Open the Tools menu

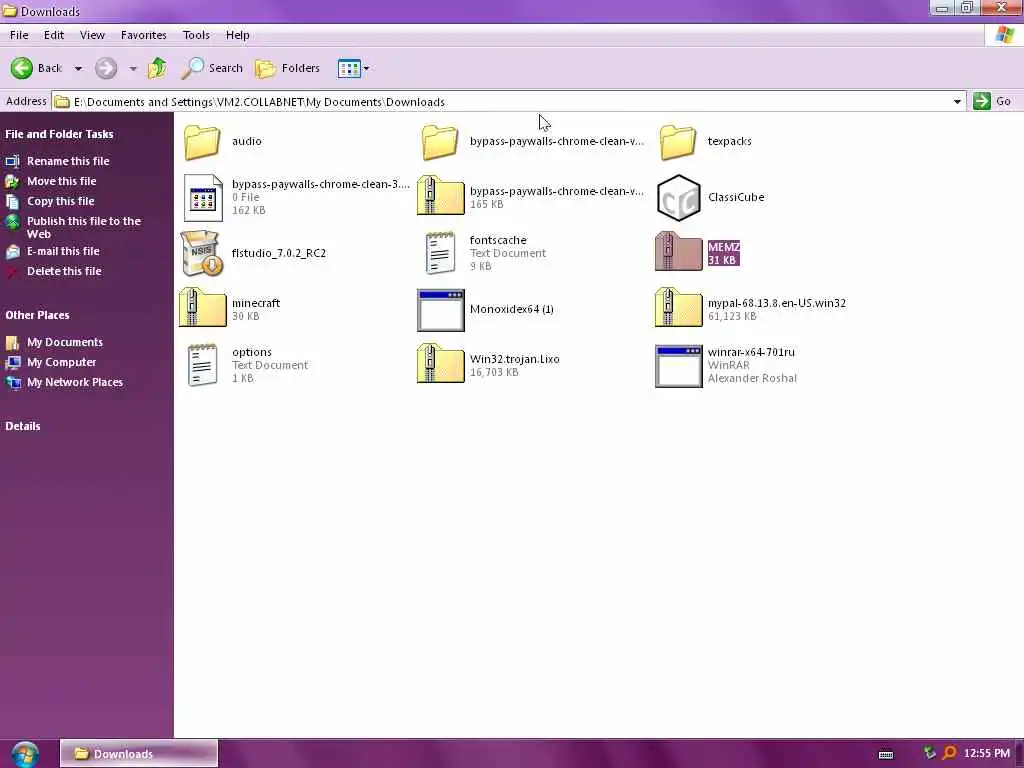coord(196,35)
